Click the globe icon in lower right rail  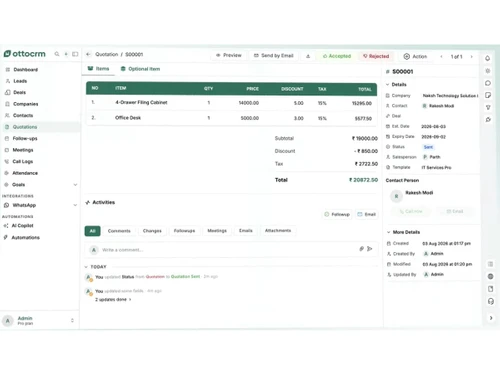pyautogui.click(x=490, y=276)
